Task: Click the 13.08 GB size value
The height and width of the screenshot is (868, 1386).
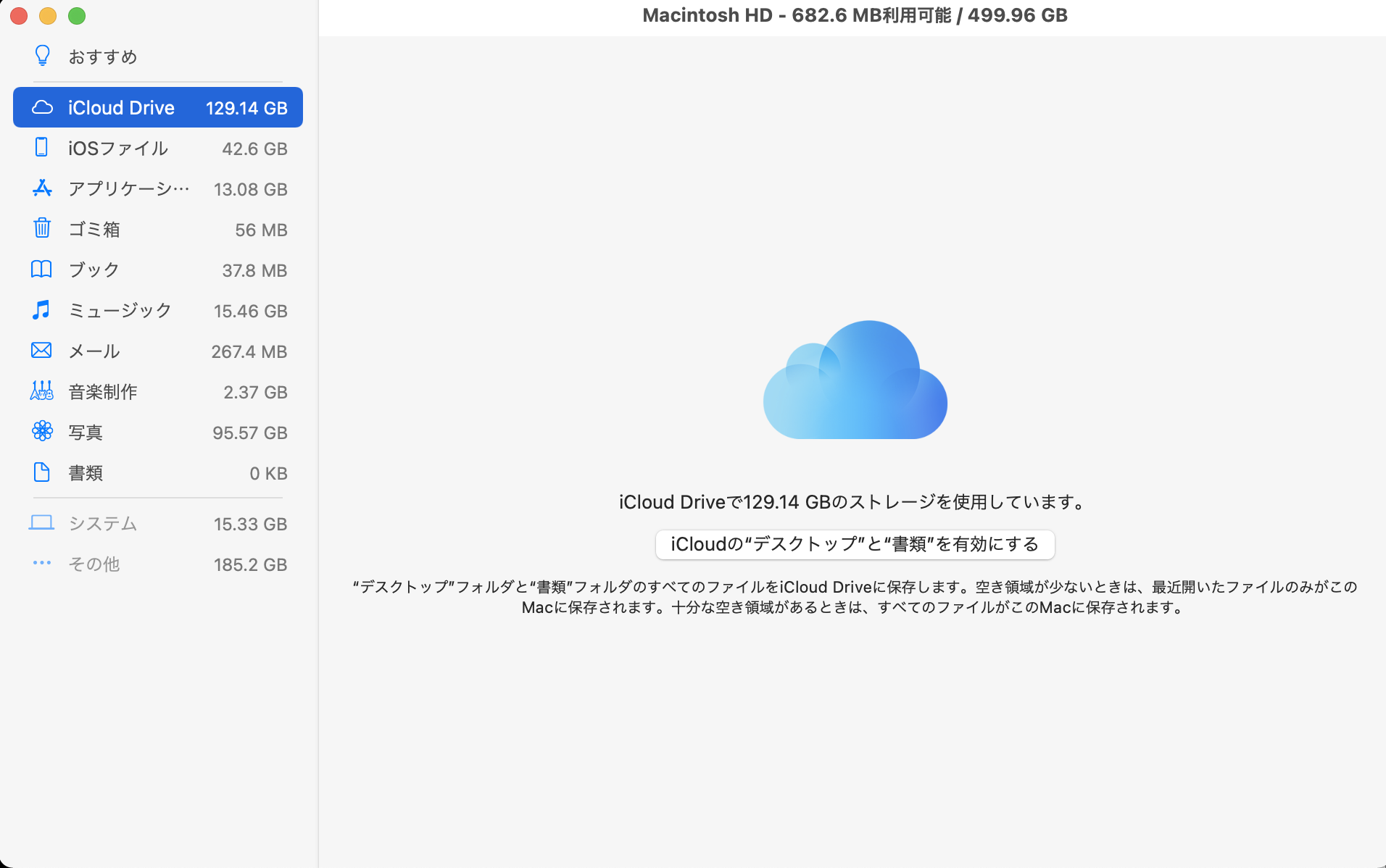Action: (250, 189)
